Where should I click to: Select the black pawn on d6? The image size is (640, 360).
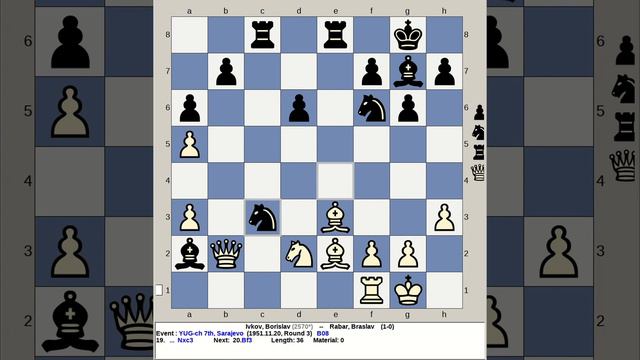299,108
